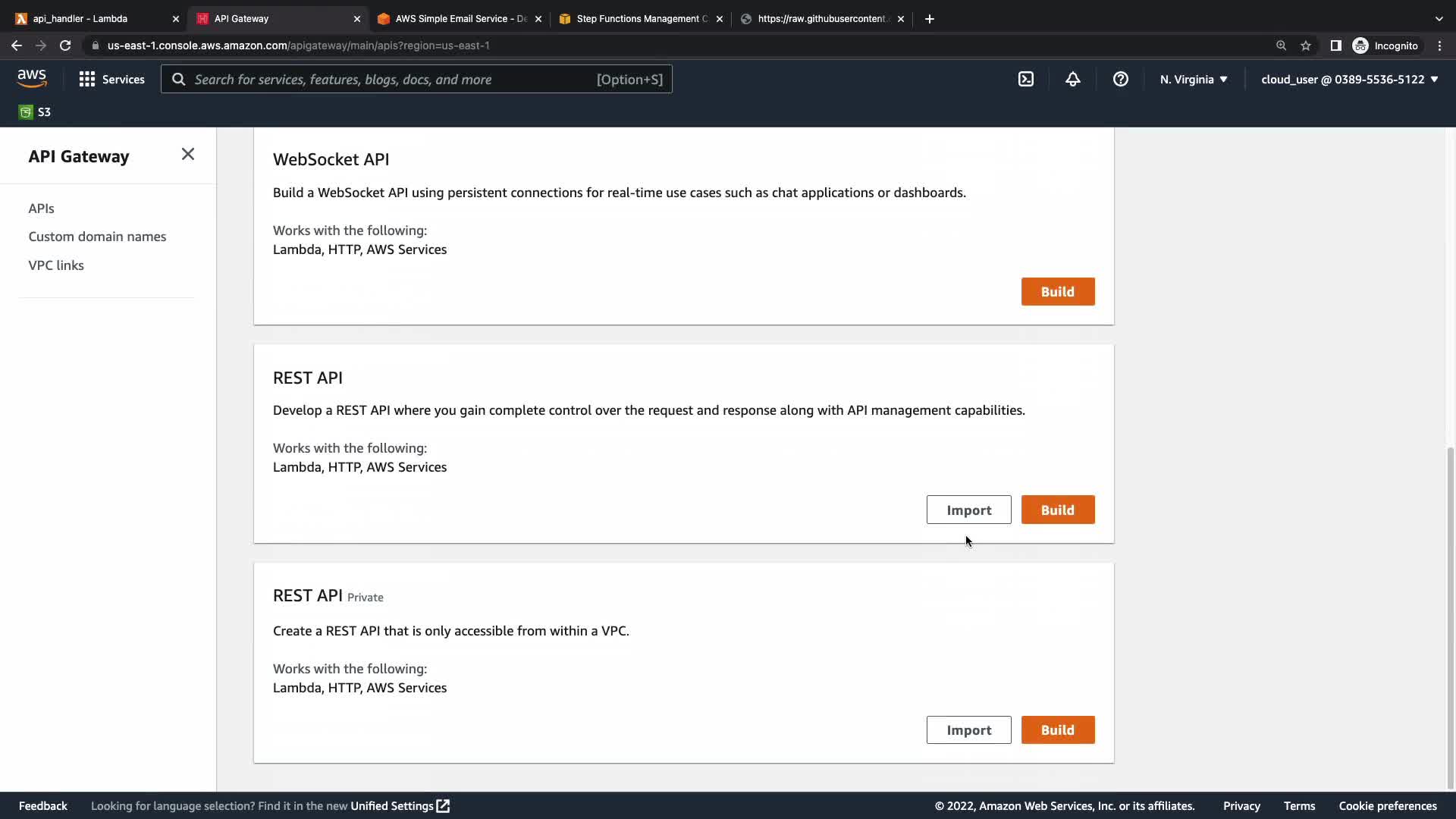Viewport: 1456px width, 819px height.
Task: Reload the browser page
Action: [x=65, y=45]
